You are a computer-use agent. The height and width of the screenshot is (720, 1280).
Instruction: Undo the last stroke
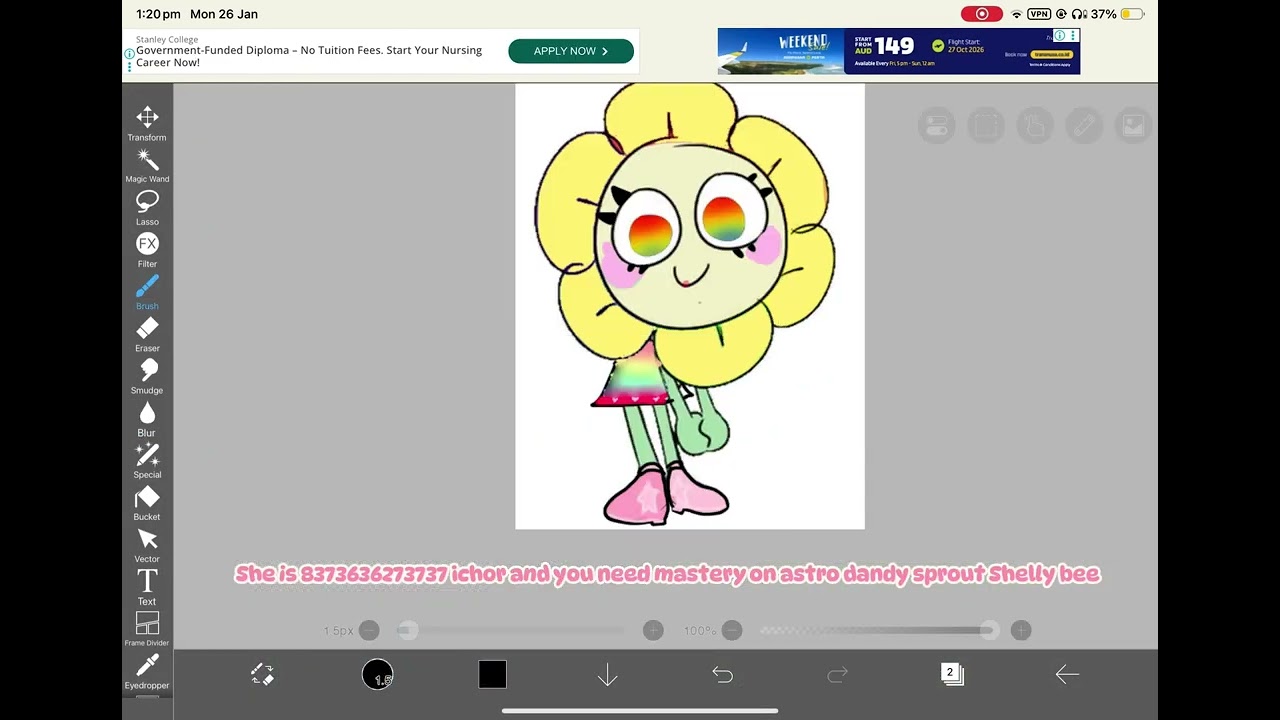click(722, 675)
